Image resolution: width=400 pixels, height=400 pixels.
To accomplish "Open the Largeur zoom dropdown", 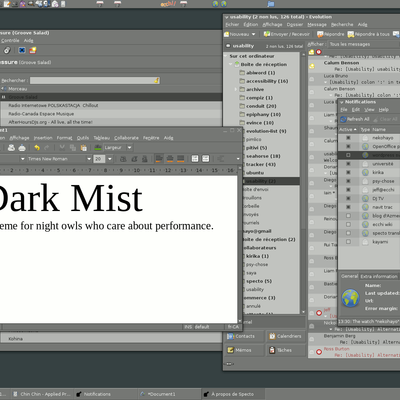I will pos(130,148).
